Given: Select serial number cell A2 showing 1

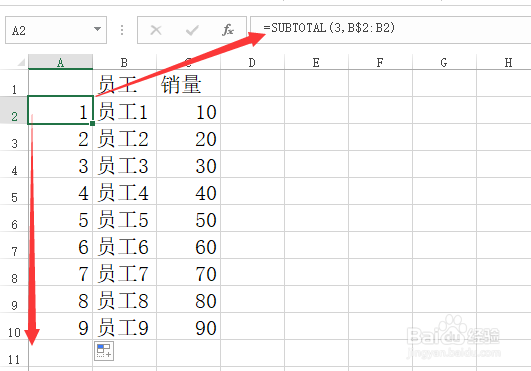Looking at the screenshot, I should pos(60,110).
